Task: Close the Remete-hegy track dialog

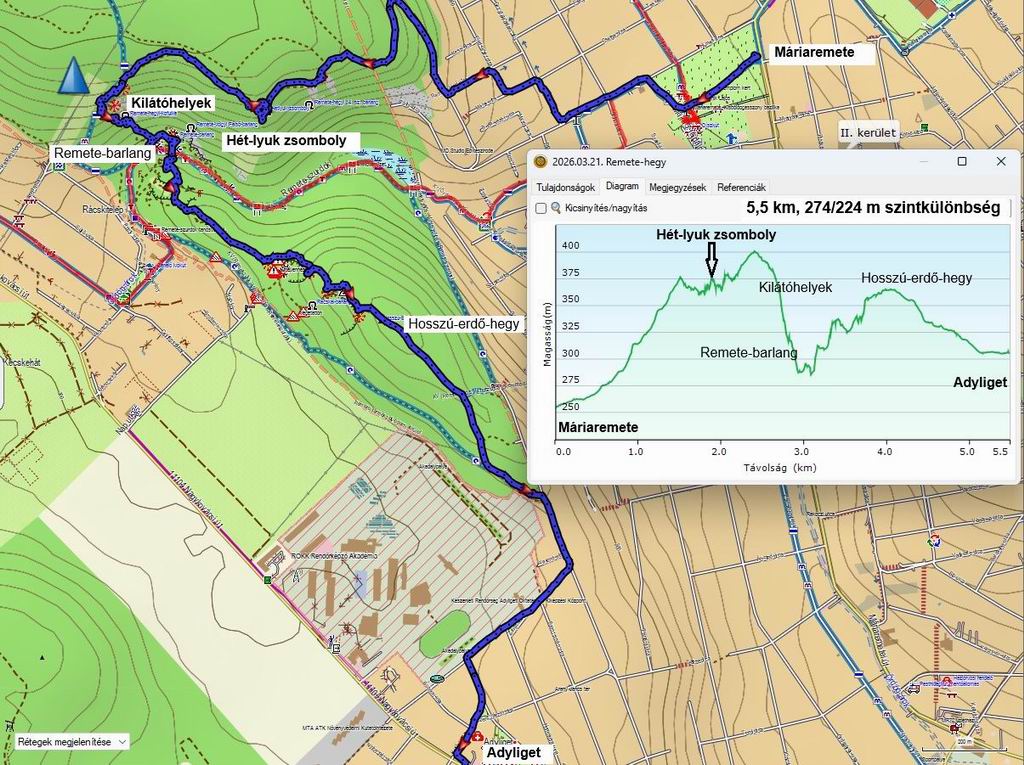Action: point(1000,162)
